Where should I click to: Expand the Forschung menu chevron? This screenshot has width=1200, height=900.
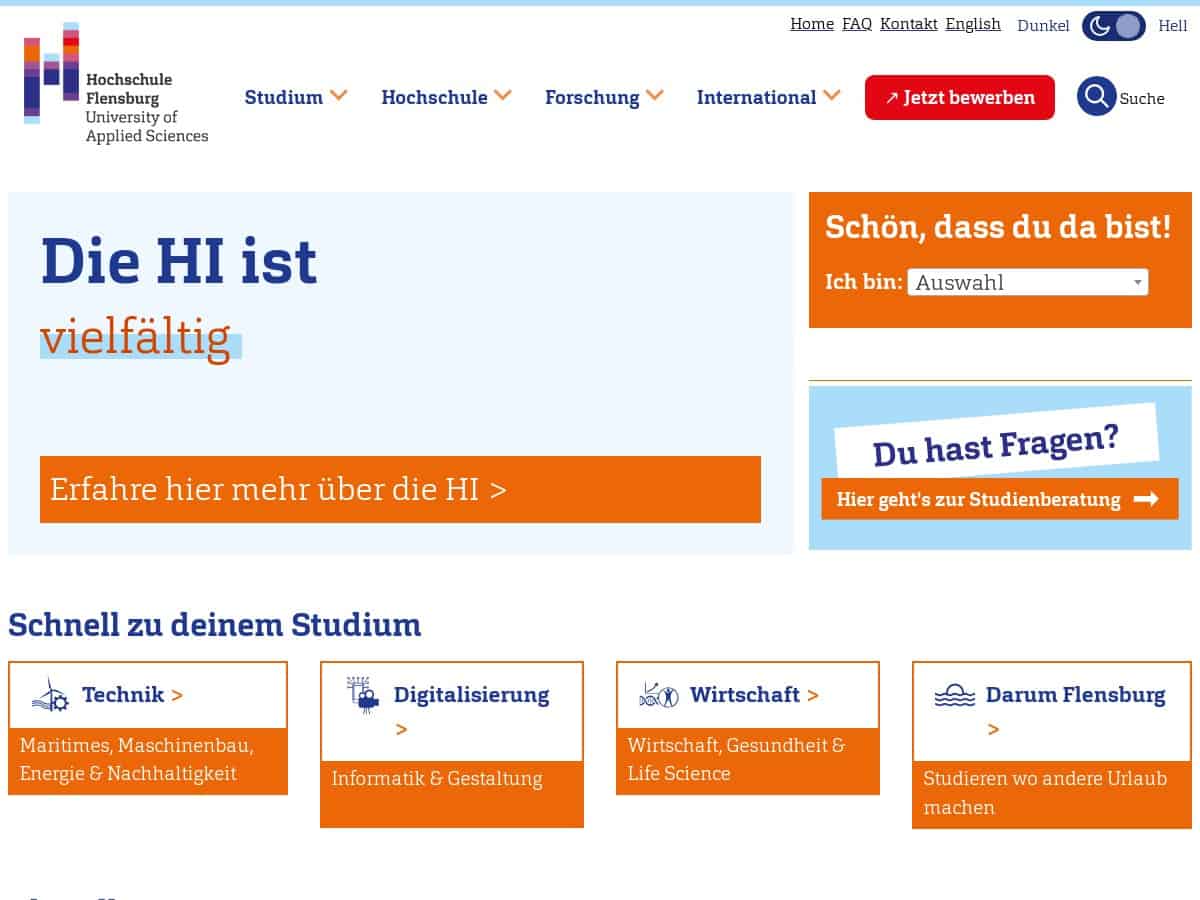[655, 95]
